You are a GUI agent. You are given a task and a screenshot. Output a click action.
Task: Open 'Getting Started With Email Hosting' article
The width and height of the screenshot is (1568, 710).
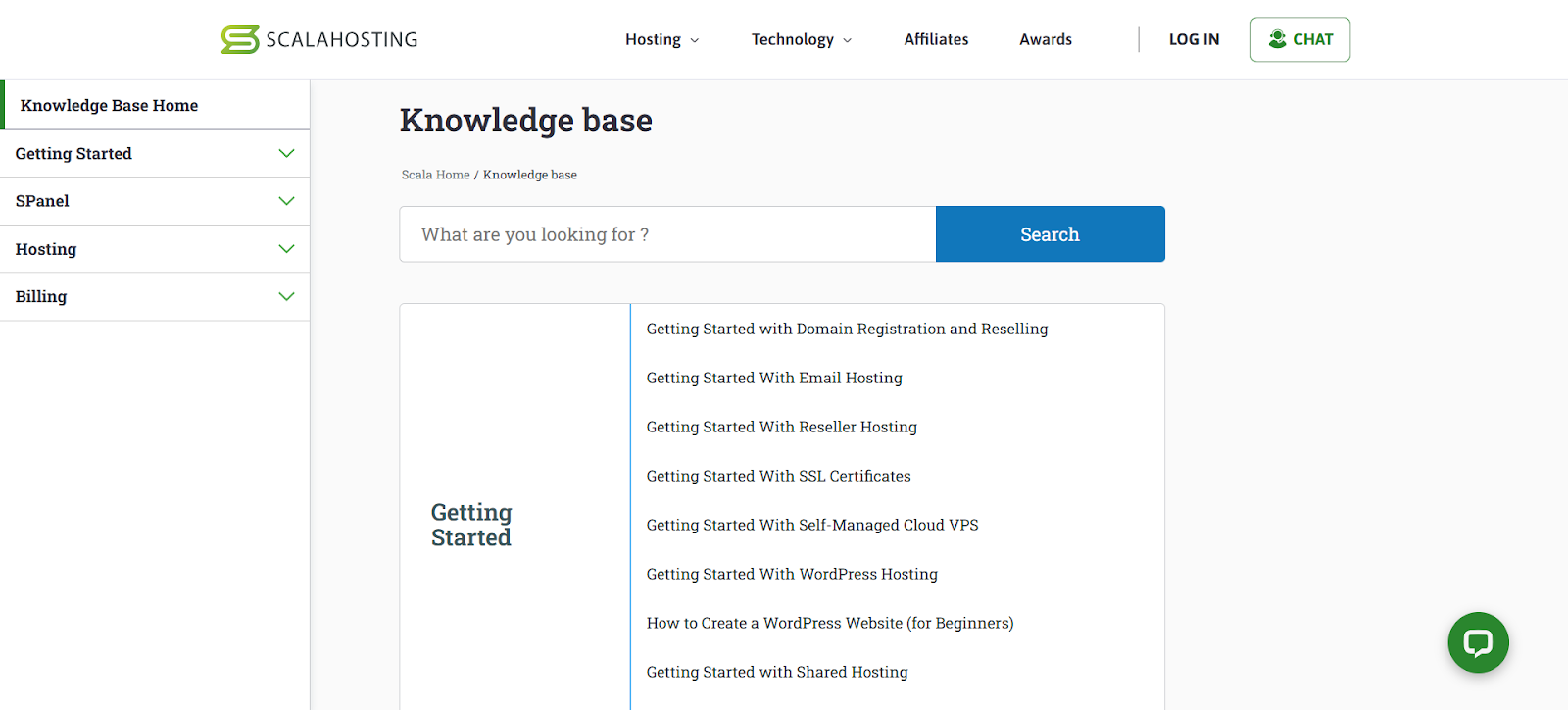click(774, 378)
